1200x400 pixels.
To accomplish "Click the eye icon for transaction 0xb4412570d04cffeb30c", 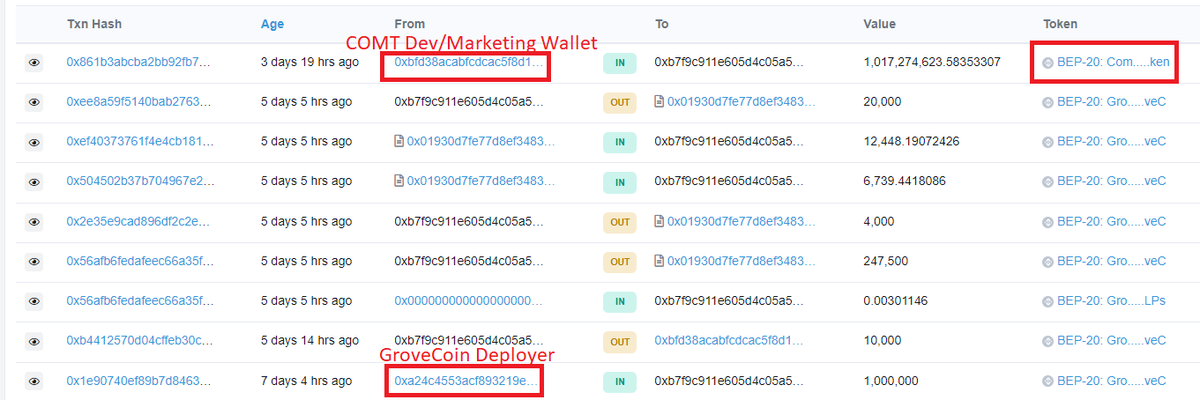I will (x=34, y=341).
